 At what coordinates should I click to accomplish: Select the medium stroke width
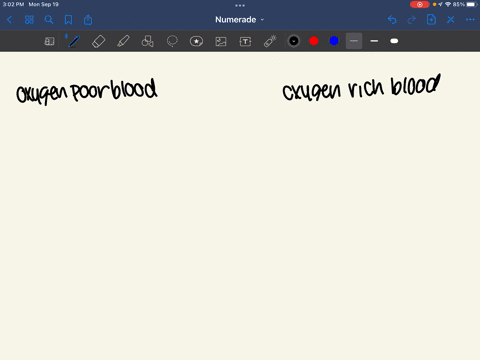pos(374,41)
